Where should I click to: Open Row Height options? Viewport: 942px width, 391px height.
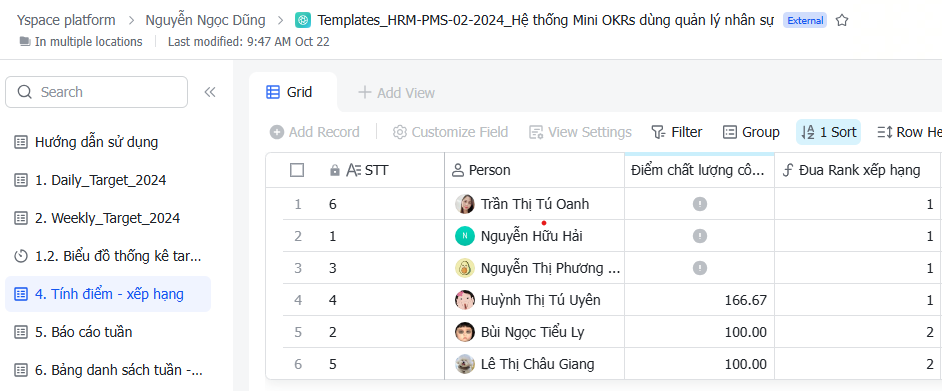point(909,132)
